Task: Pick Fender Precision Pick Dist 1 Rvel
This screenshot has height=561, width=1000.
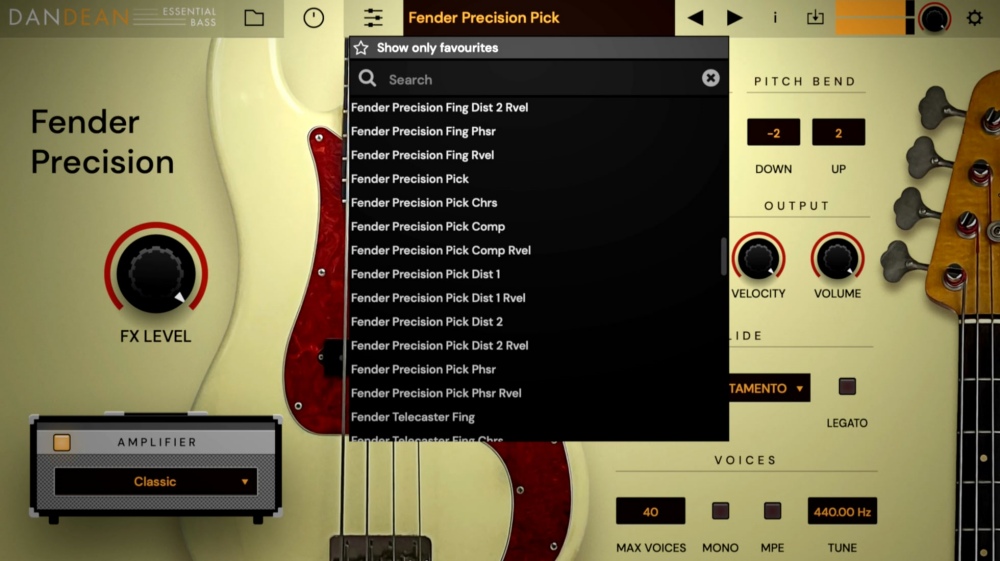Action: click(438, 298)
